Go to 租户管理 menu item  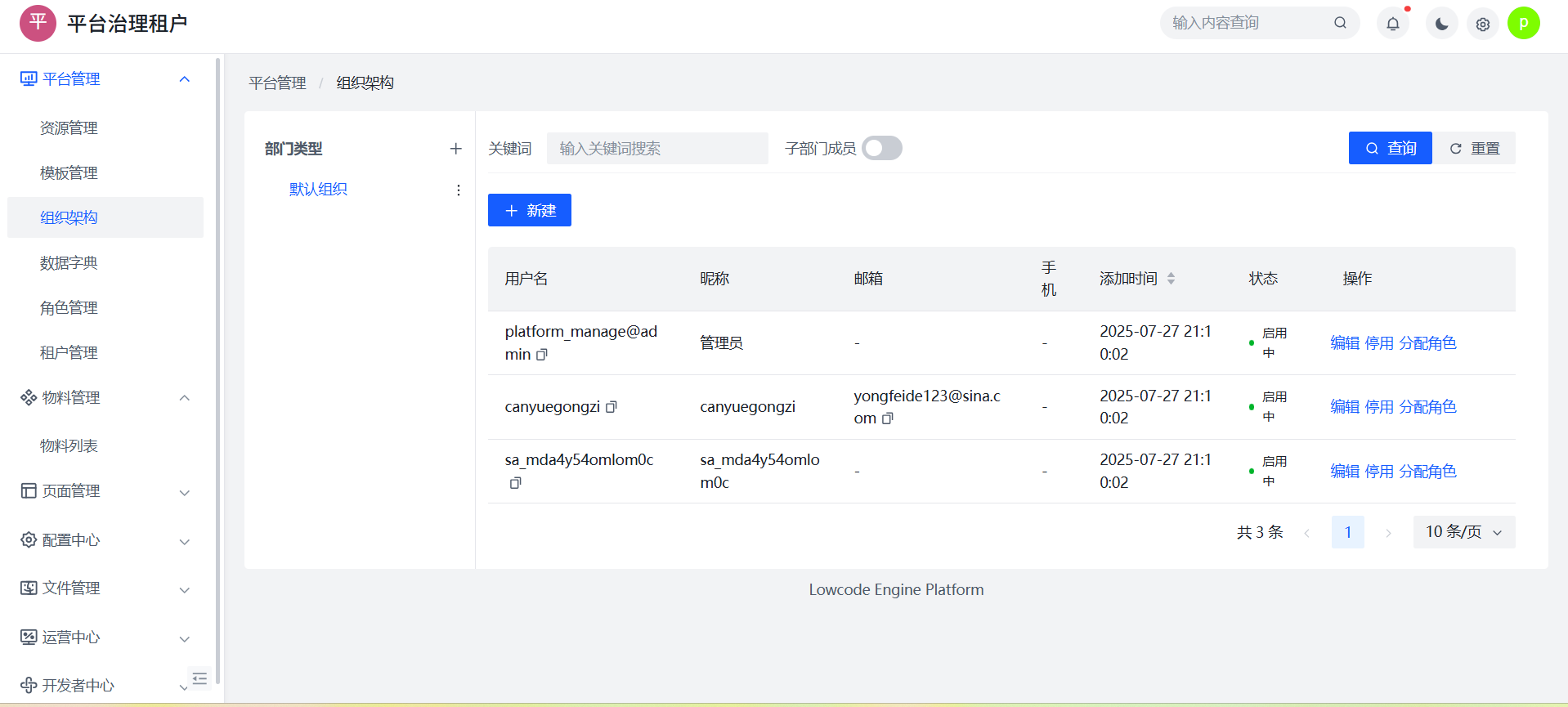(69, 353)
